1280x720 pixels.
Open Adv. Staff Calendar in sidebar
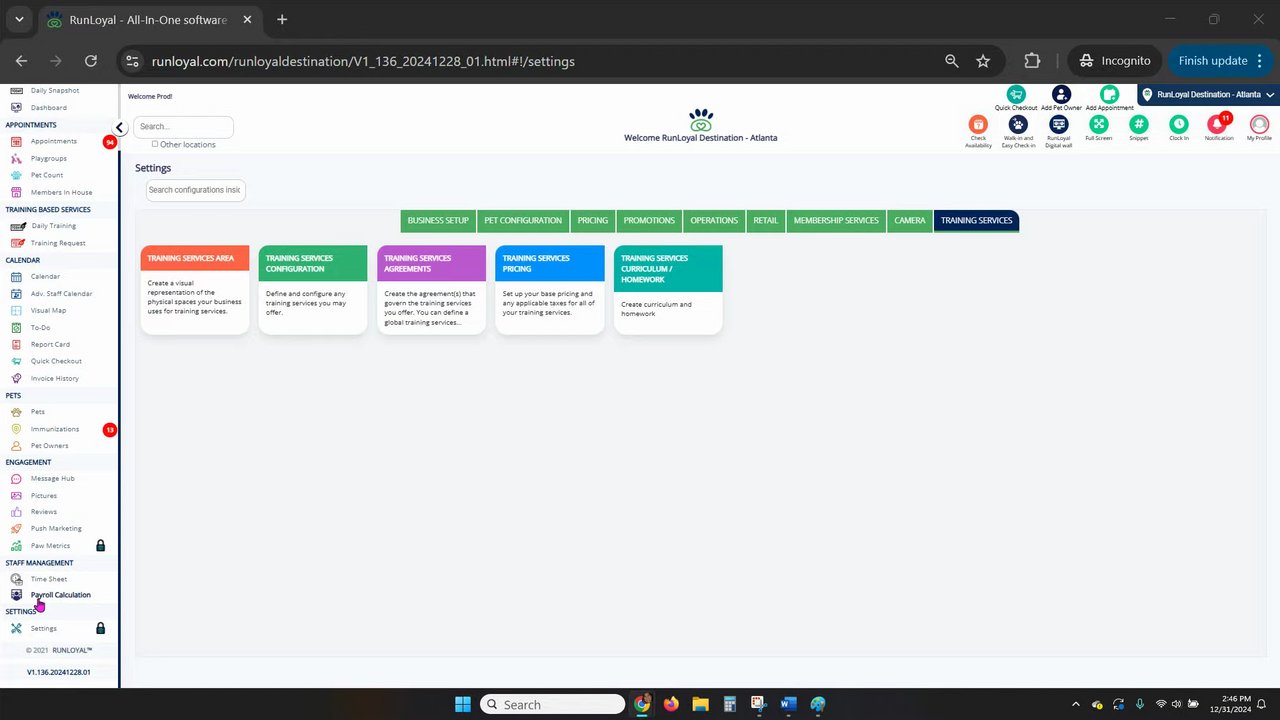point(61,294)
